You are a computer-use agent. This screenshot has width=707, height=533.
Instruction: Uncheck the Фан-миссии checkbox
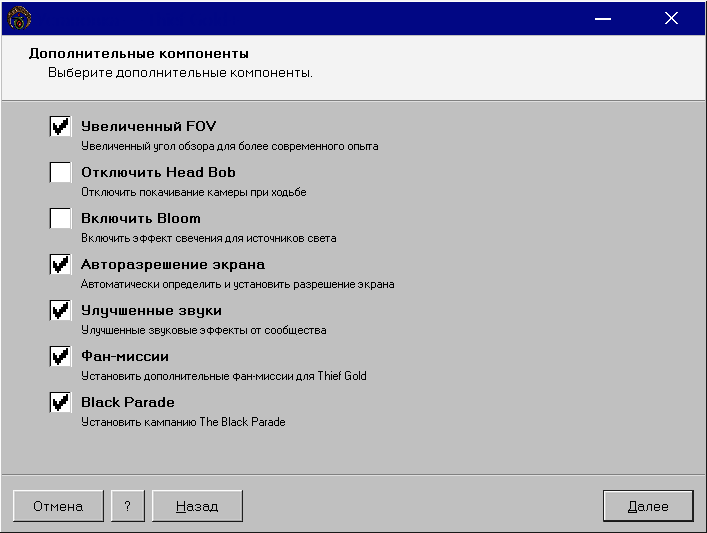pyautogui.click(x=60, y=356)
